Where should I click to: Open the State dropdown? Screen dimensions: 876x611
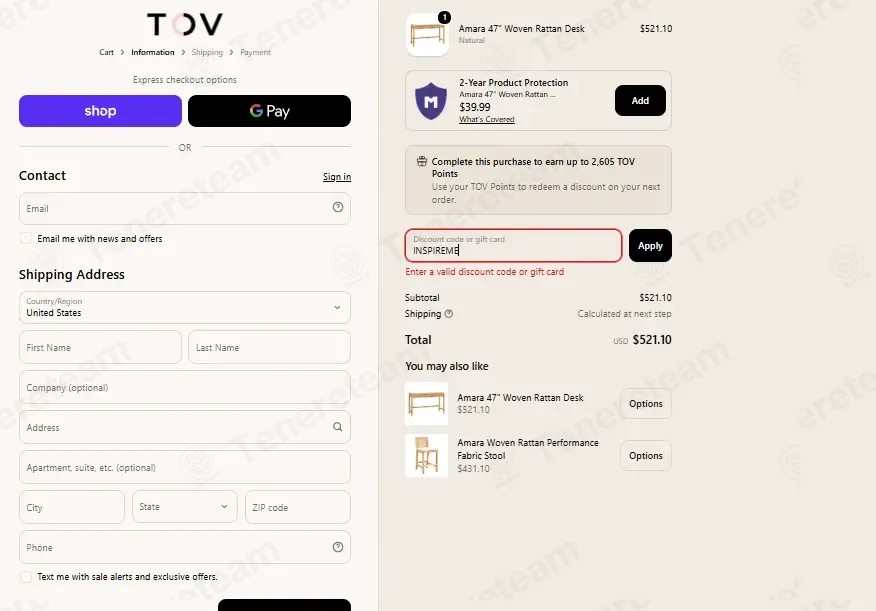185,507
